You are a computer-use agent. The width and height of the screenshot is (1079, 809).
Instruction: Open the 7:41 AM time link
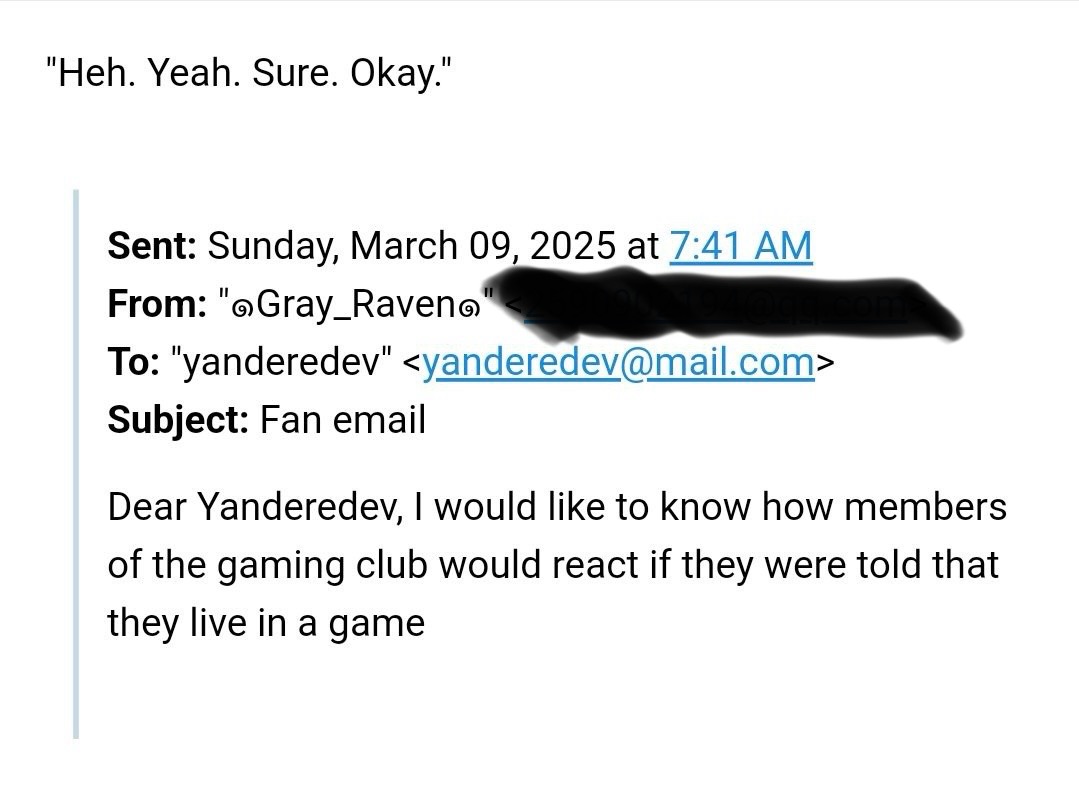tap(740, 246)
